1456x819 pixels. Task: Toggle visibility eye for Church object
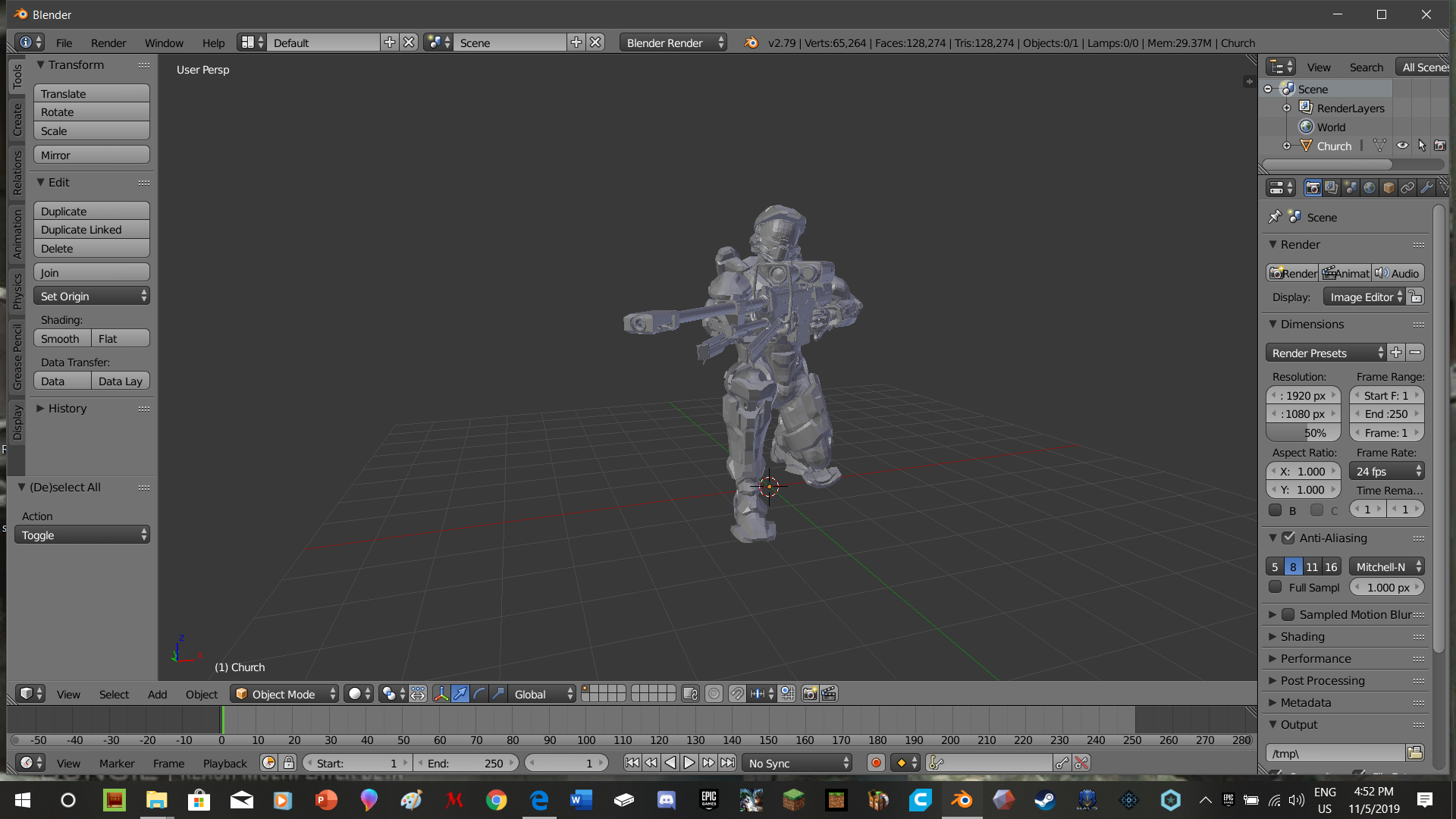pos(1403,146)
